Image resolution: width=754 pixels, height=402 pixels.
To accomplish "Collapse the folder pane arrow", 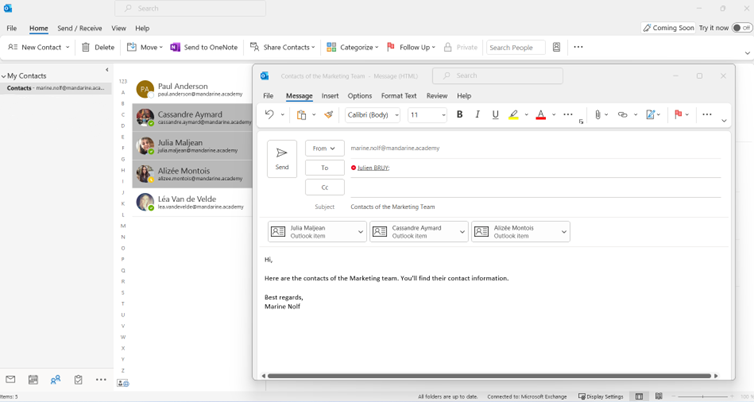I will coord(107,70).
